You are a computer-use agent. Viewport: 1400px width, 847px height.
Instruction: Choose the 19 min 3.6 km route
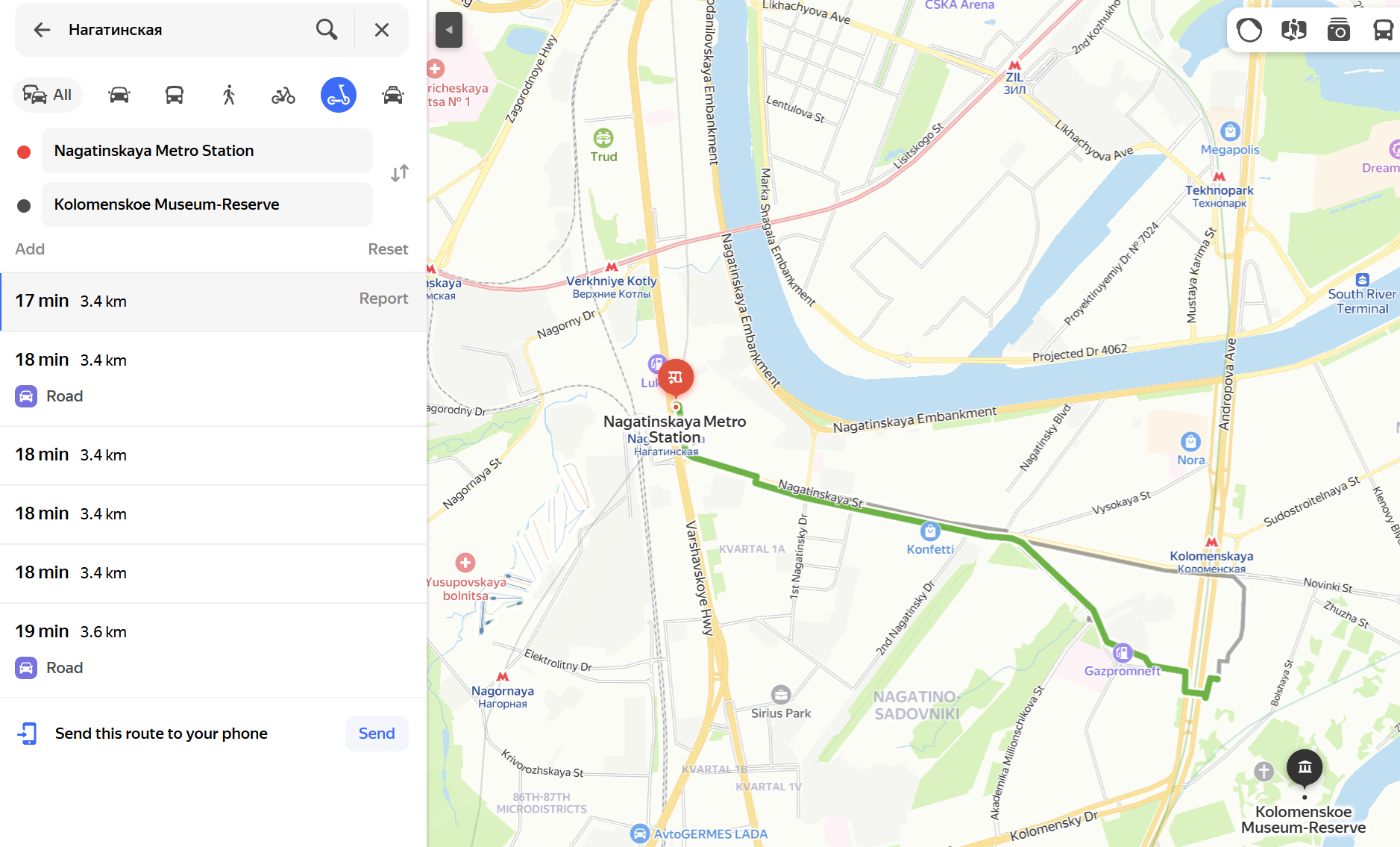coord(213,650)
